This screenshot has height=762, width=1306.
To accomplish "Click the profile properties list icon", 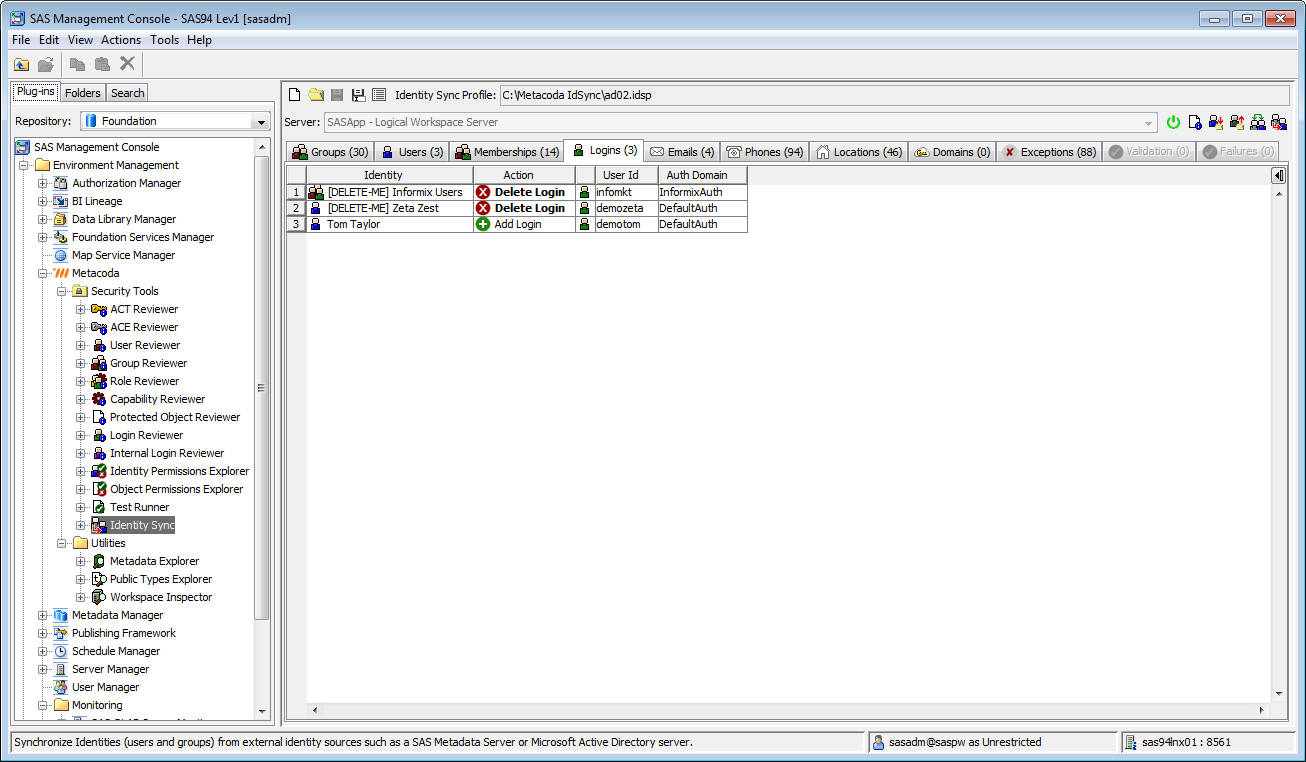I will click(x=379, y=95).
